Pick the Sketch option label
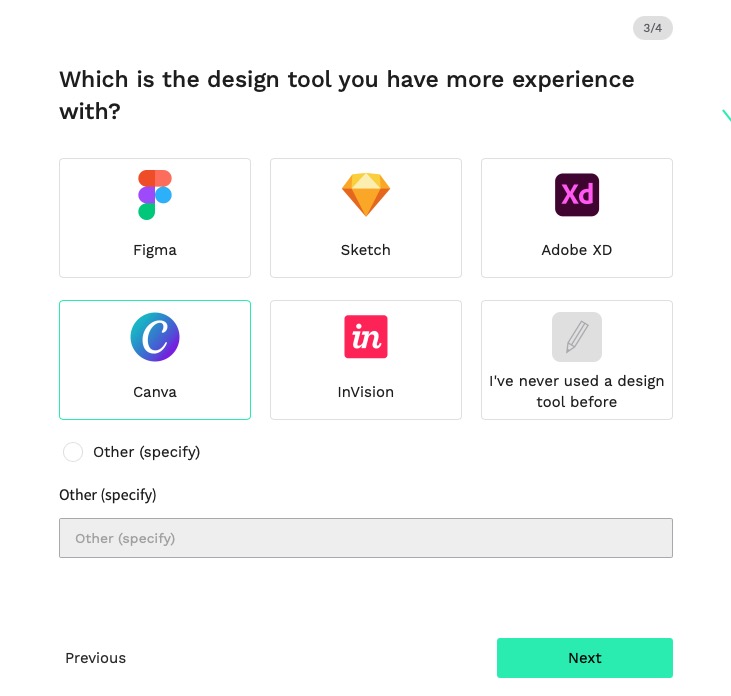The height and width of the screenshot is (696, 731). [366, 250]
